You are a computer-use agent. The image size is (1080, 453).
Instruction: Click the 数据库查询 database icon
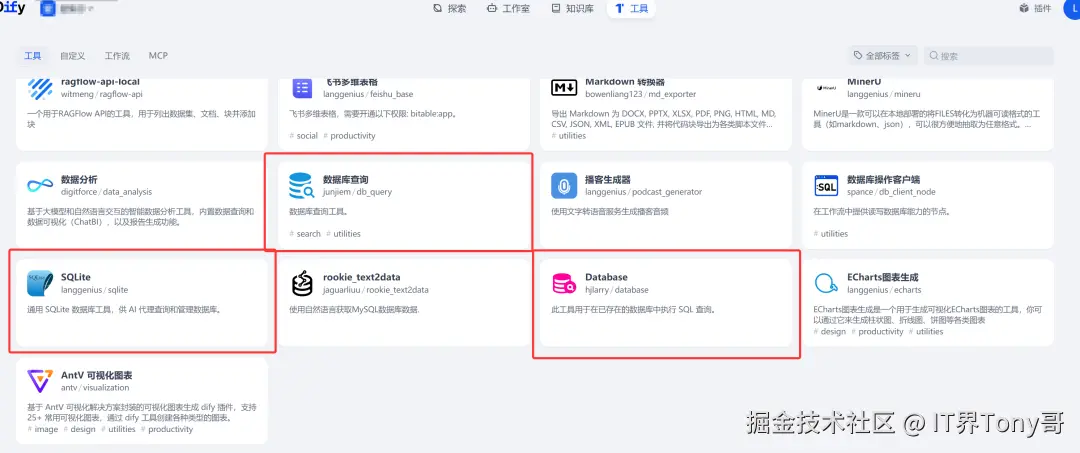[302, 186]
